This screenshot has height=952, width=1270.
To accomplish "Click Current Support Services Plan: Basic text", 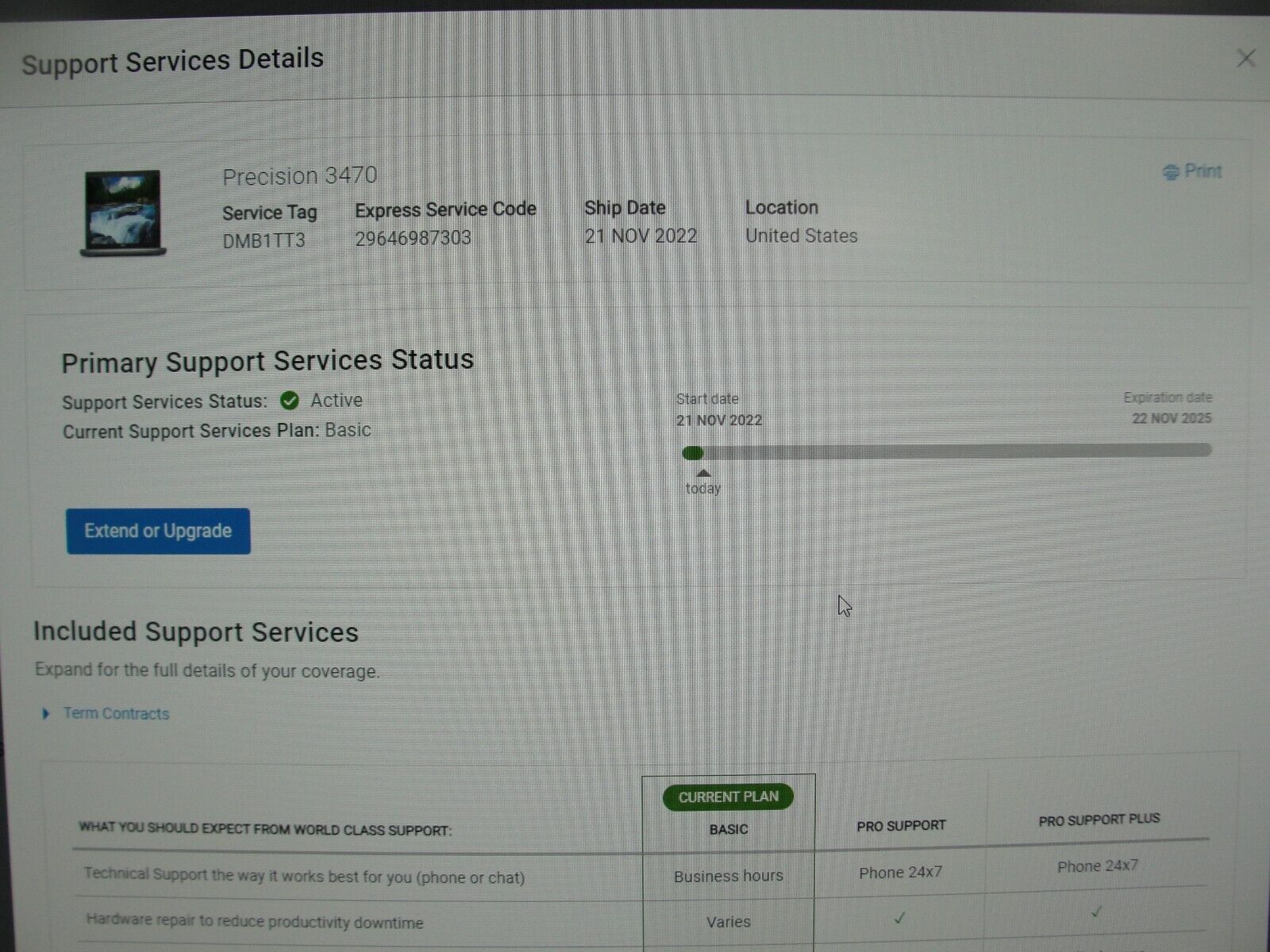I will pos(217,431).
